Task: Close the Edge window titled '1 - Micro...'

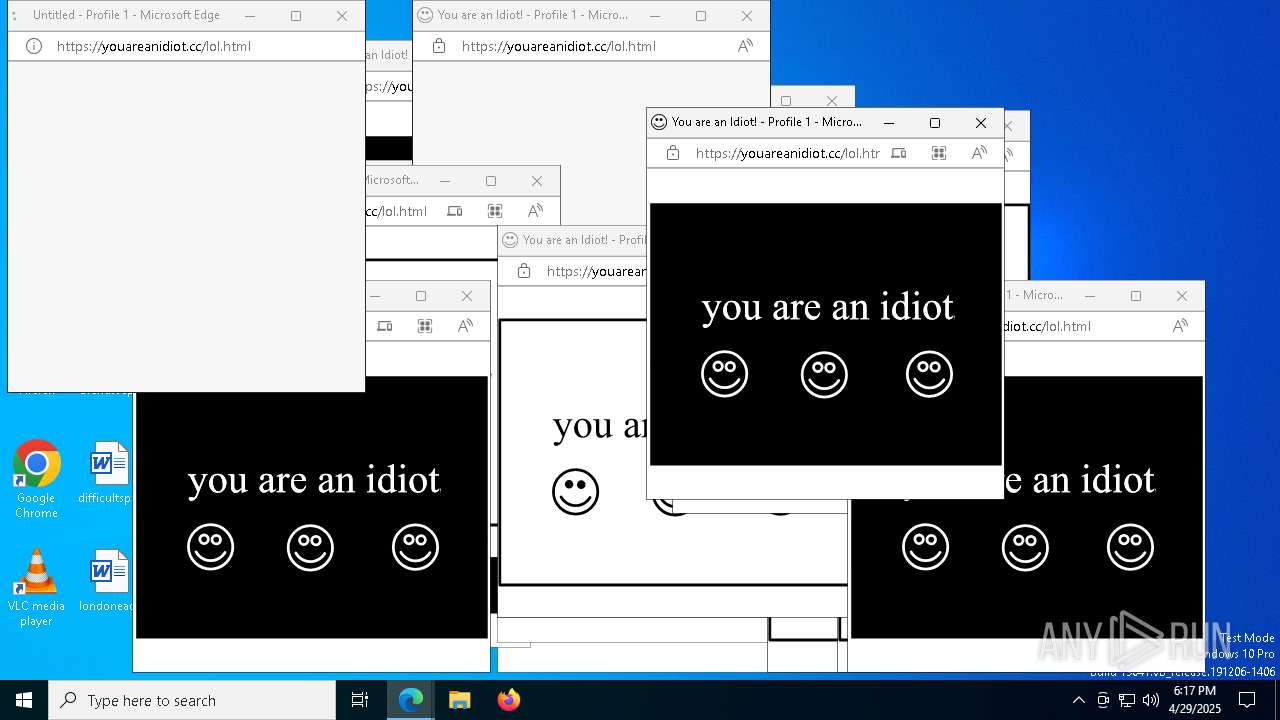Action: click(1182, 296)
